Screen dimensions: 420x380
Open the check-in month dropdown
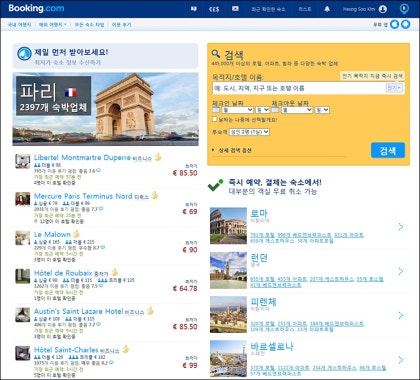tap(238, 110)
